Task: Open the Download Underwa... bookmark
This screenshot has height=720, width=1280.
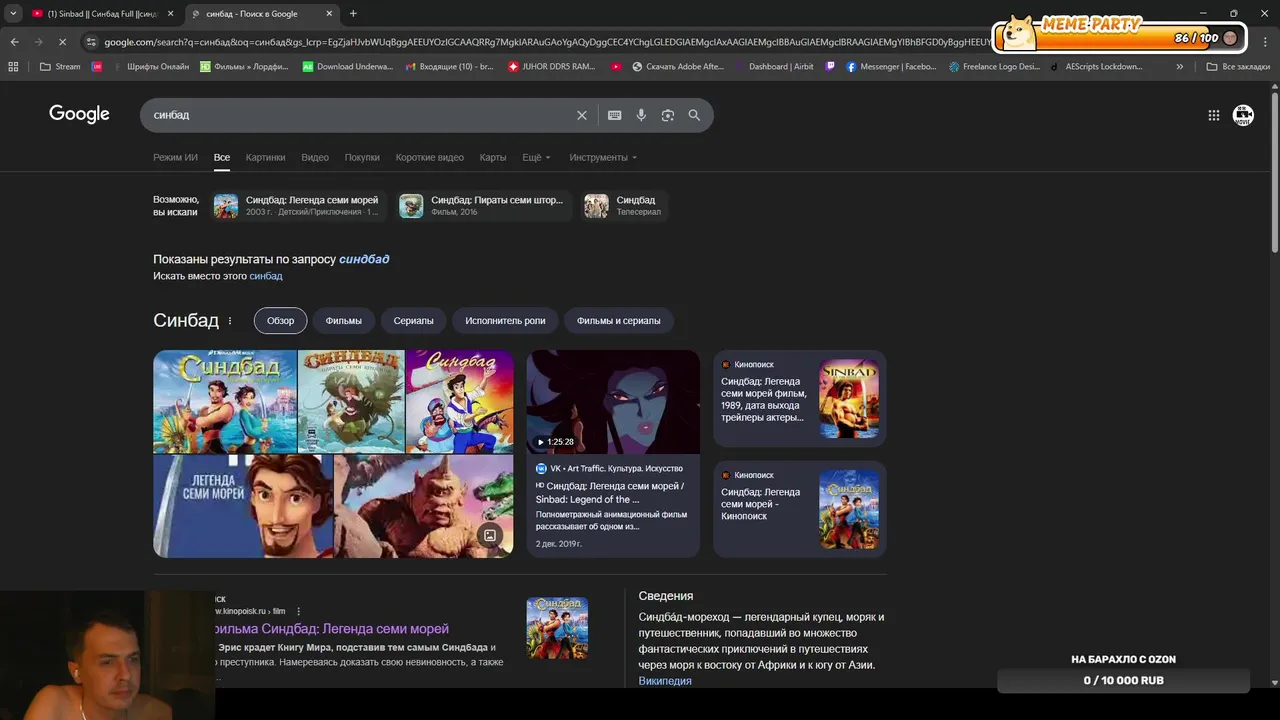Action: point(347,67)
